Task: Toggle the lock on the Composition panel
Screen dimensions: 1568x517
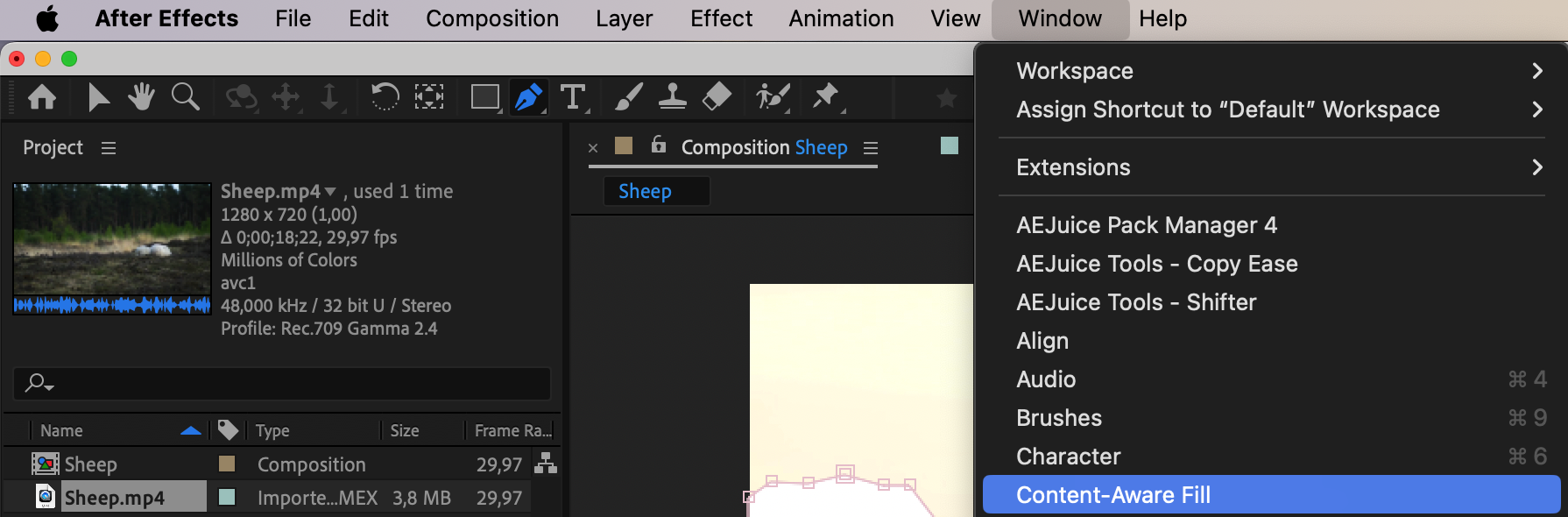Action: pyautogui.click(x=659, y=145)
